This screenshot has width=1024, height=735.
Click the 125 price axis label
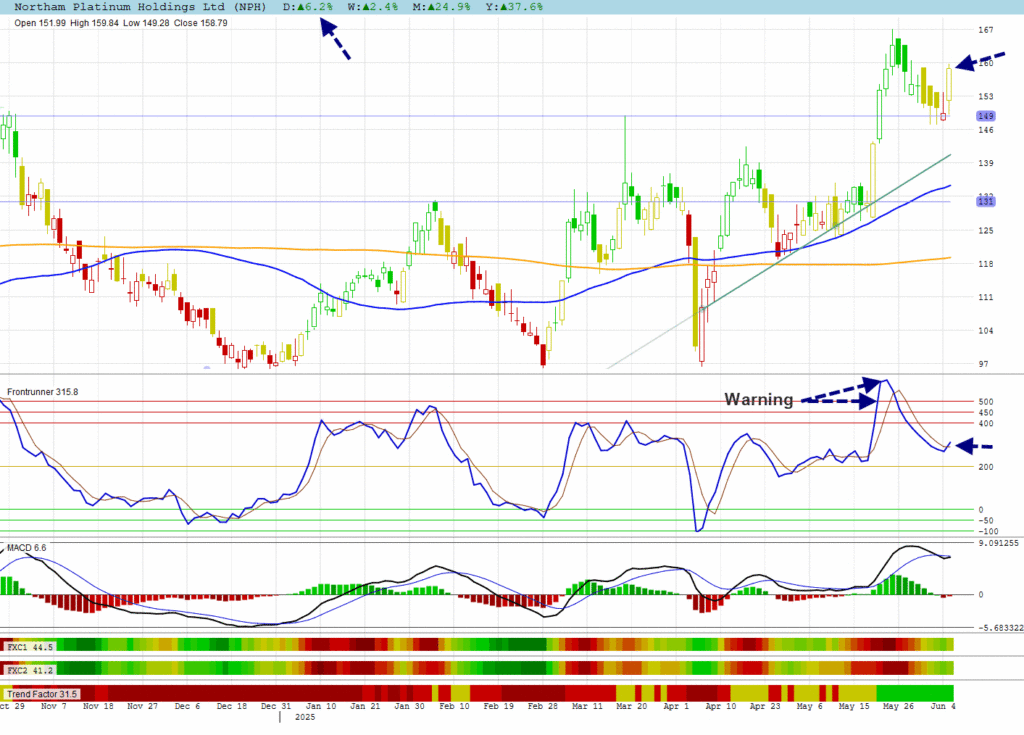[985, 231]
